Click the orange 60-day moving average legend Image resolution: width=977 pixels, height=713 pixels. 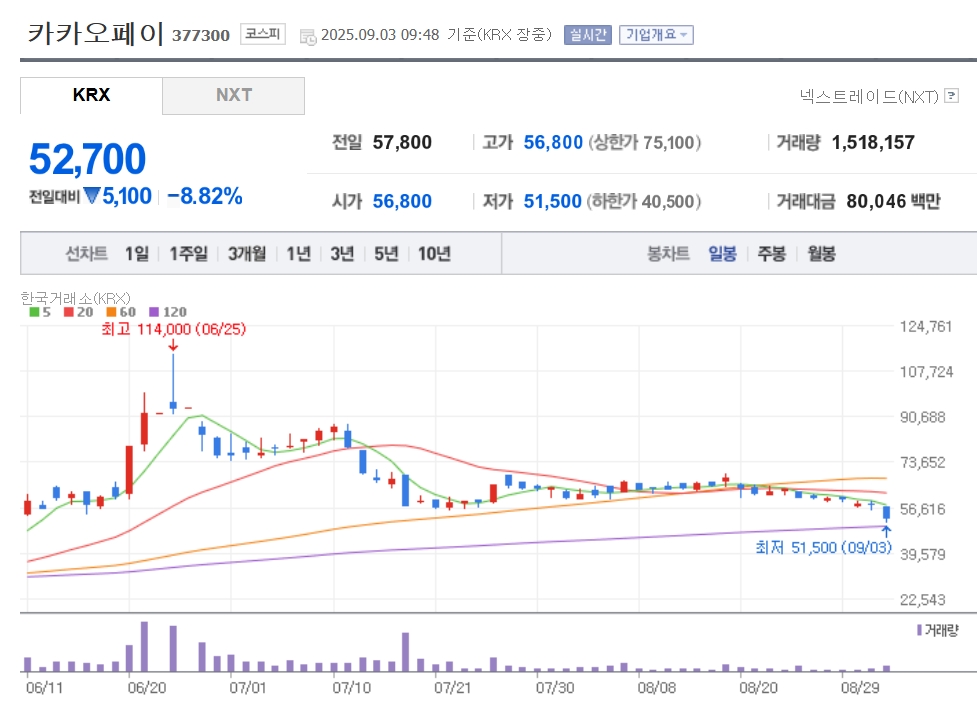click(121, 312)
